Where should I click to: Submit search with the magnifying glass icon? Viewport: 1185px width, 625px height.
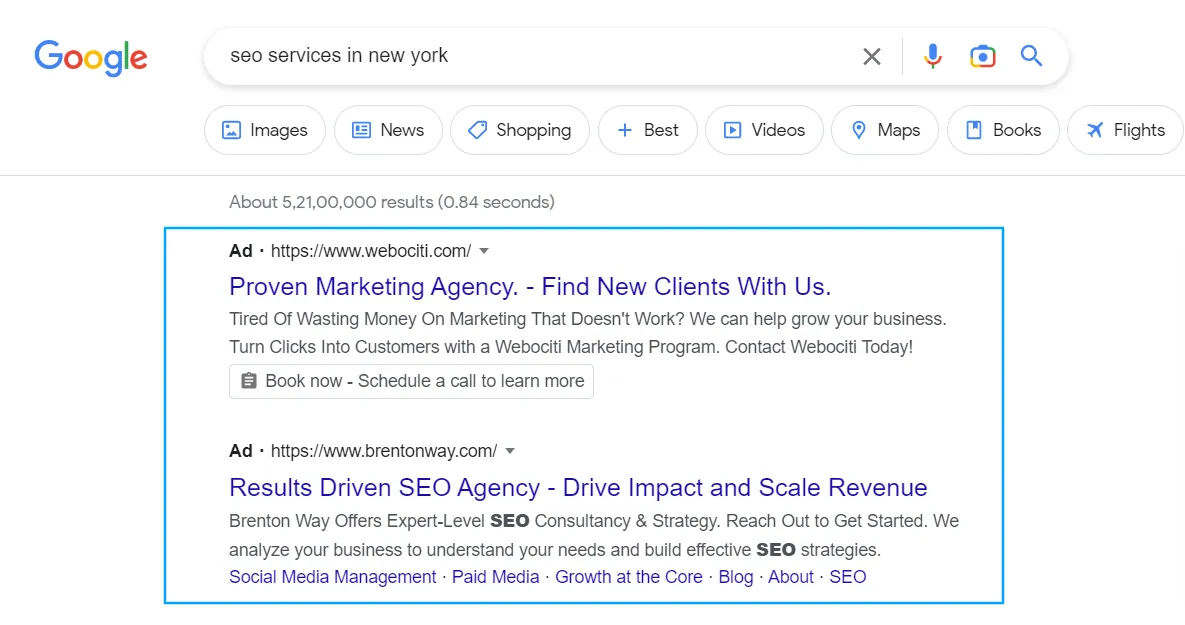(x=1032, y=55)
